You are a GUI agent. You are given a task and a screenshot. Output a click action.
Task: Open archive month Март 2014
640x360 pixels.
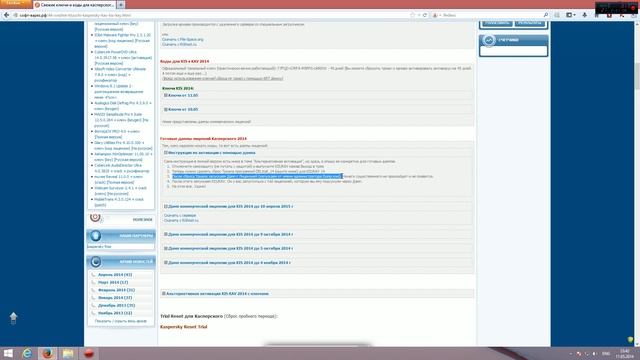coord(113,282)
